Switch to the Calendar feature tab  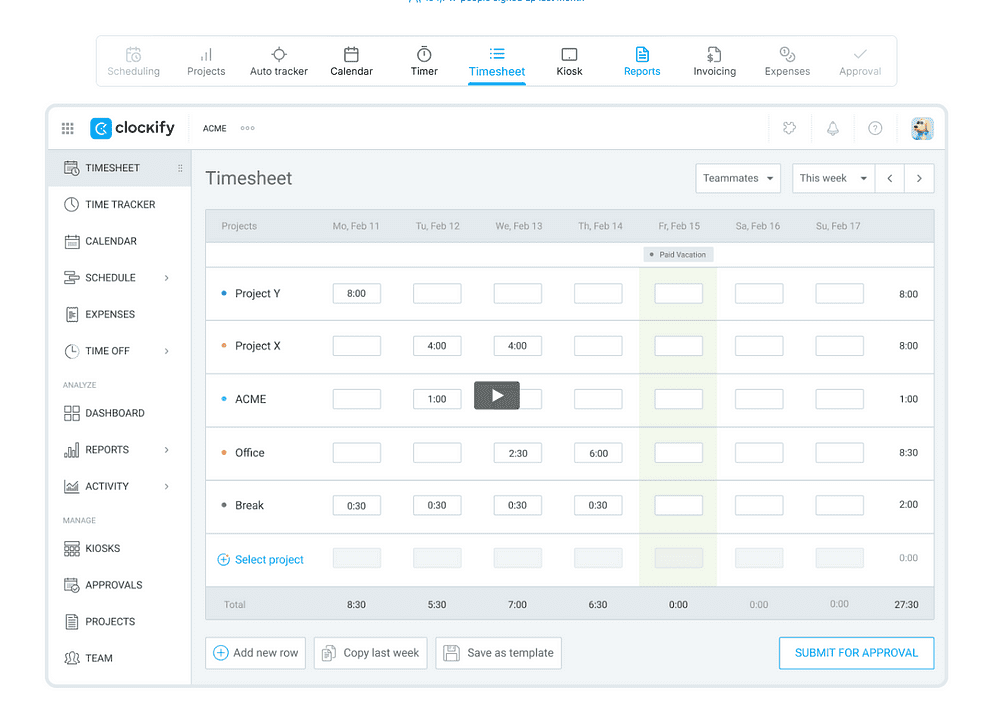point(351,61)
